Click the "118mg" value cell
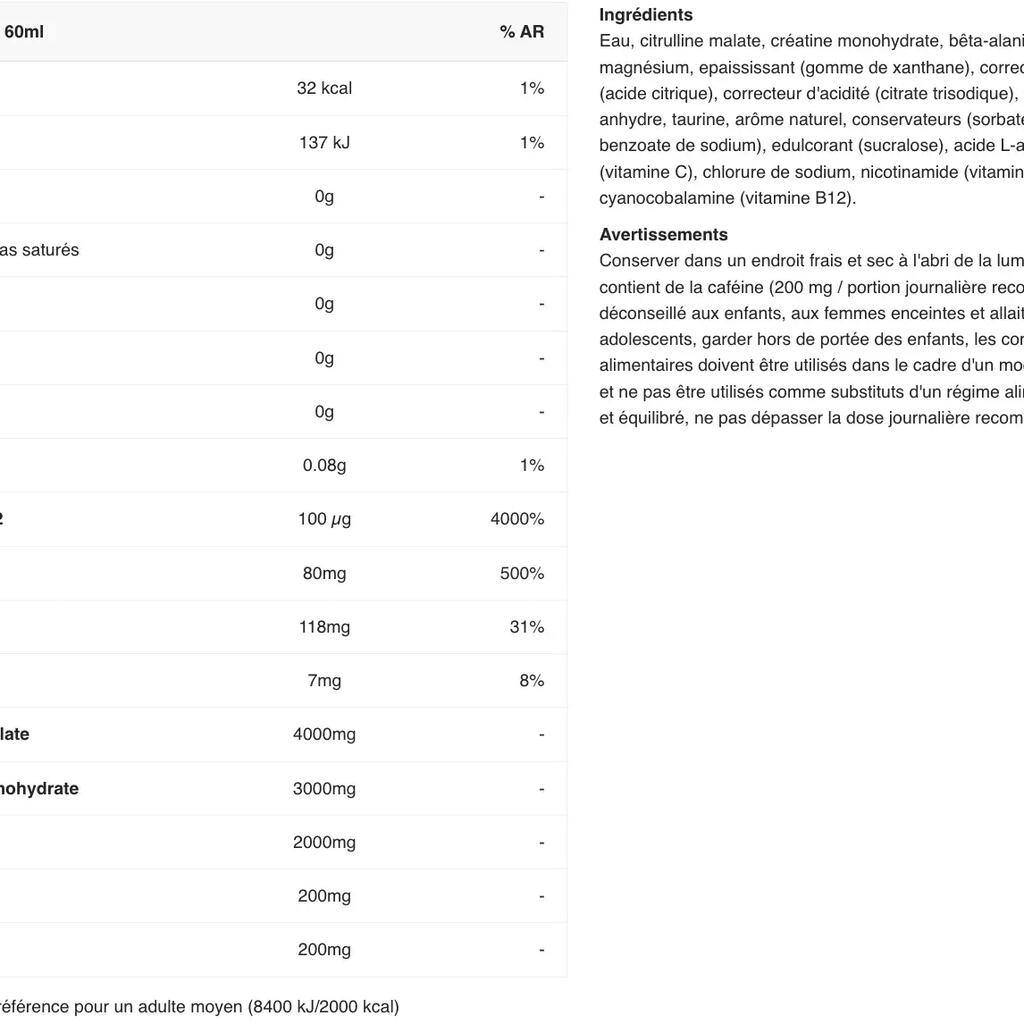Image resolution: width=1024 pixels, height=1024 pixels. point(324,627)
